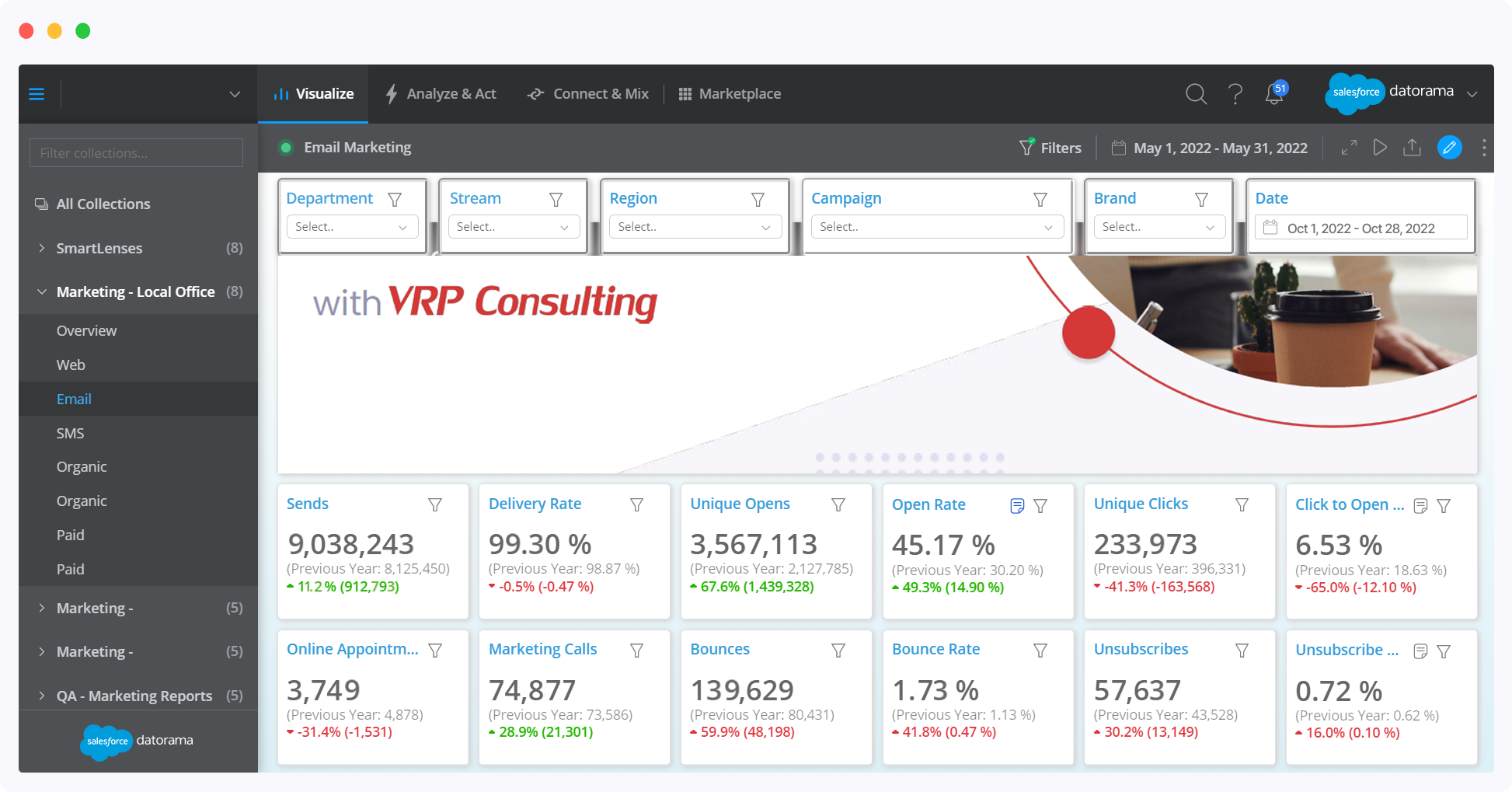Start the dashboard slideshow play icon
This screenshot has height=792, width=1512.
1380,148
